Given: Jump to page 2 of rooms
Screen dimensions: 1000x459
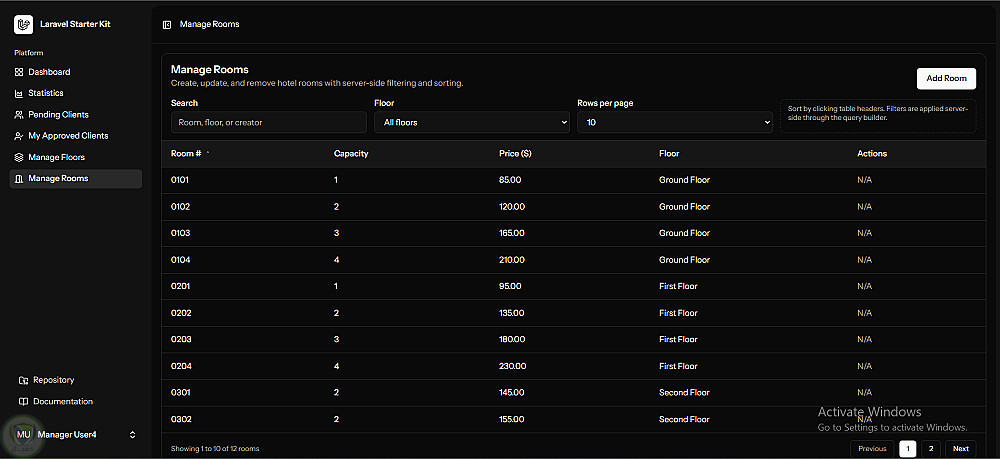Looking at the screenshot, I should (x=931, y=449).
